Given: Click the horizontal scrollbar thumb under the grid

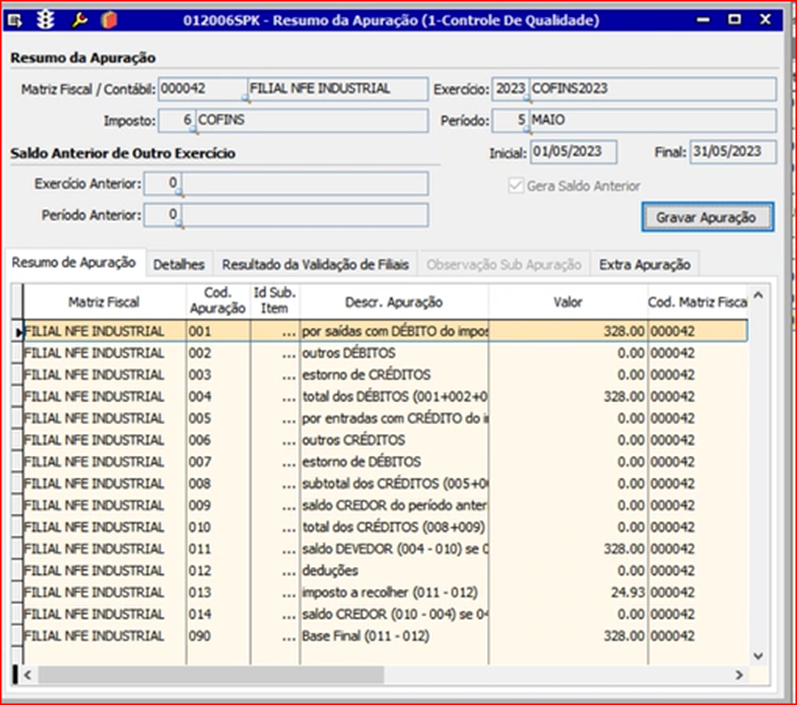Looking at the screenshot, I should (x=210, y=675).
